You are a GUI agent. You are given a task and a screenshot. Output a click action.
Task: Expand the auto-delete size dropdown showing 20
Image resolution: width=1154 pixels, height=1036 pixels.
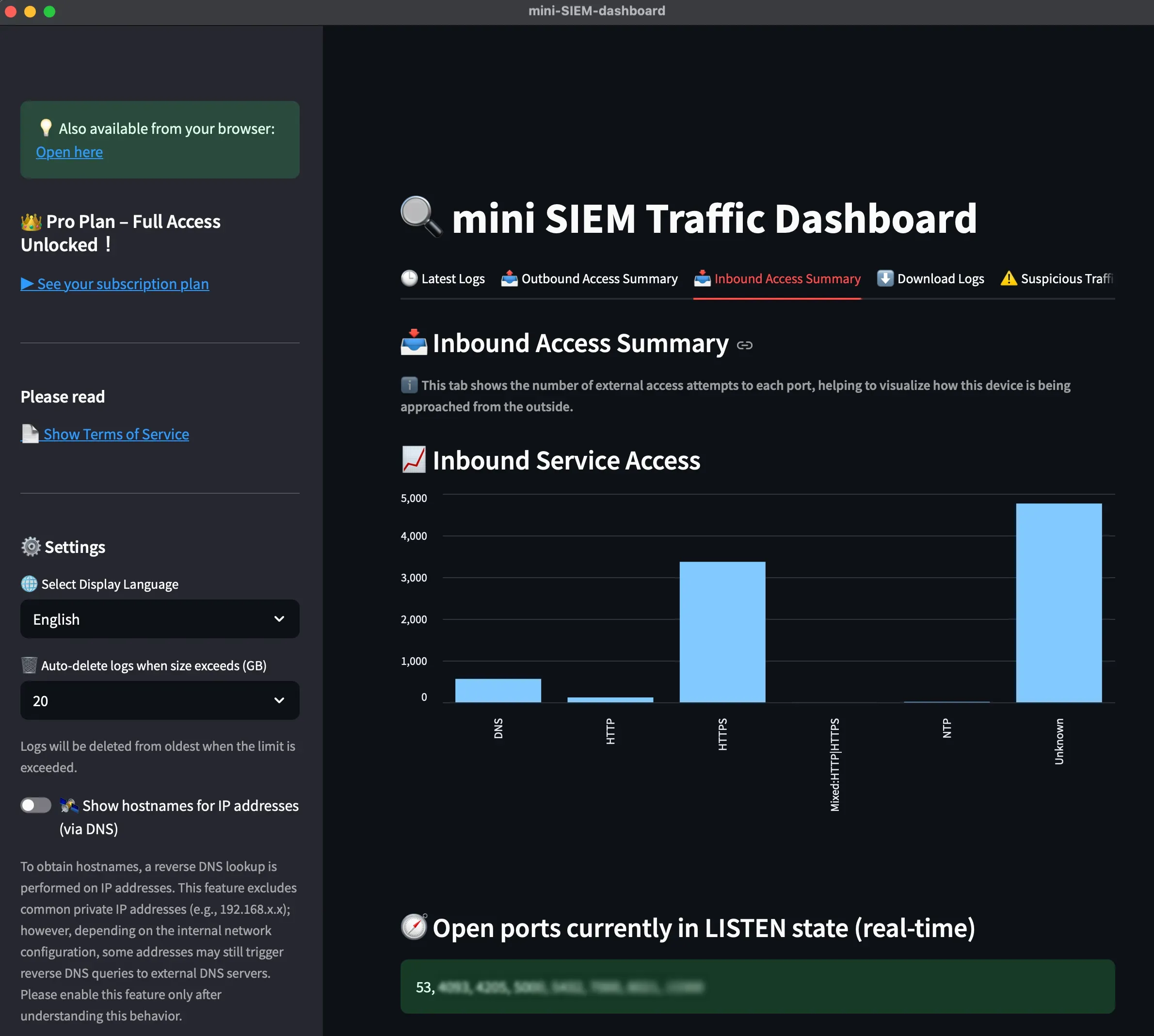[160, 700]
